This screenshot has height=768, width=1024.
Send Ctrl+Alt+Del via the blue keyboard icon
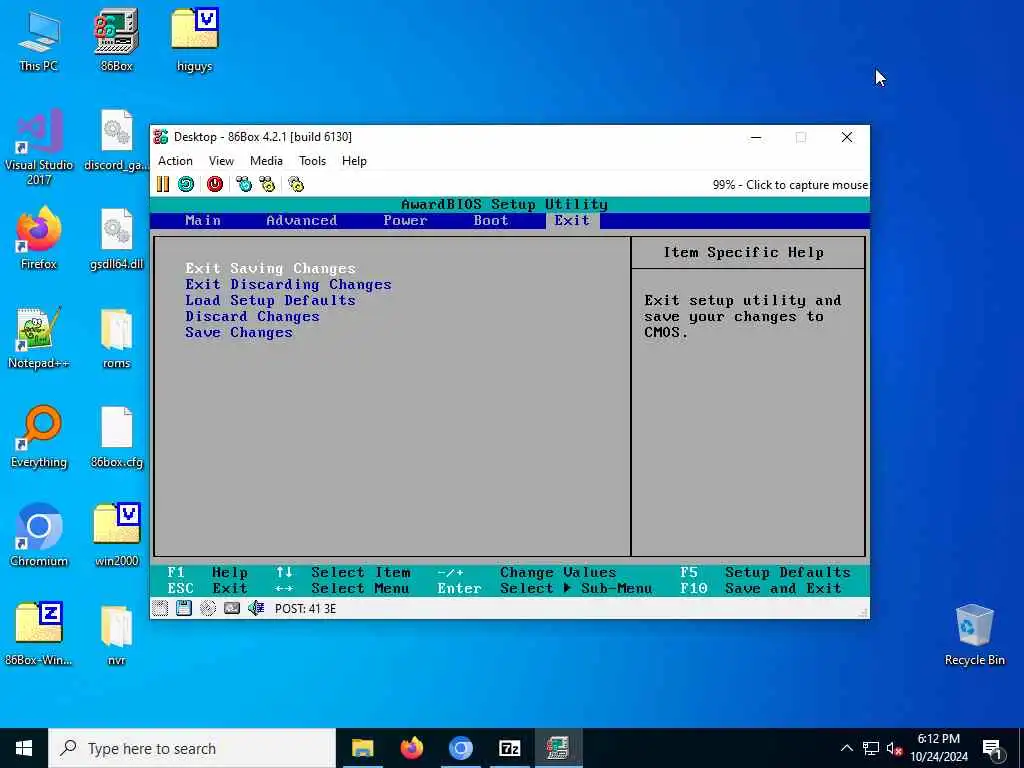244,185
